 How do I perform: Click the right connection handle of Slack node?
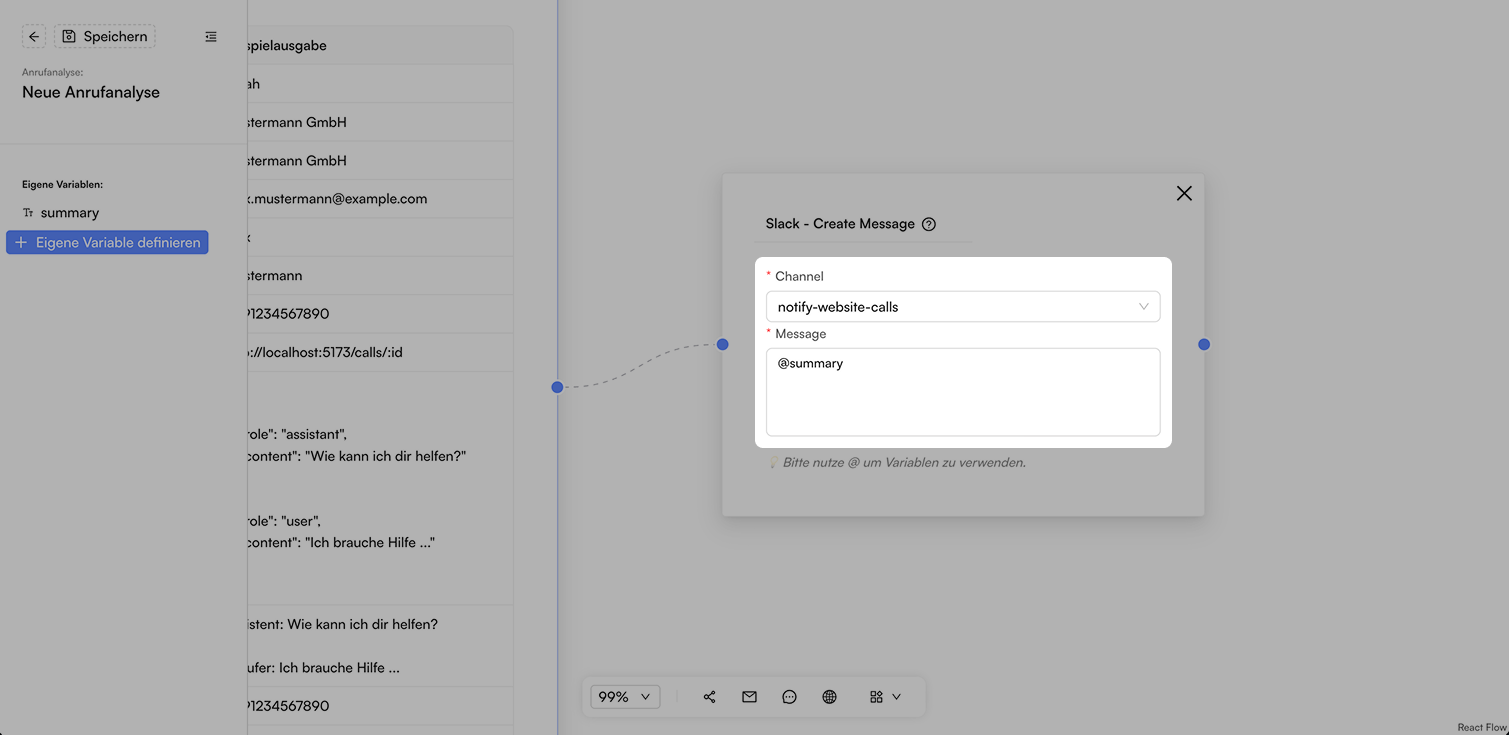(x=1204, y=344)
